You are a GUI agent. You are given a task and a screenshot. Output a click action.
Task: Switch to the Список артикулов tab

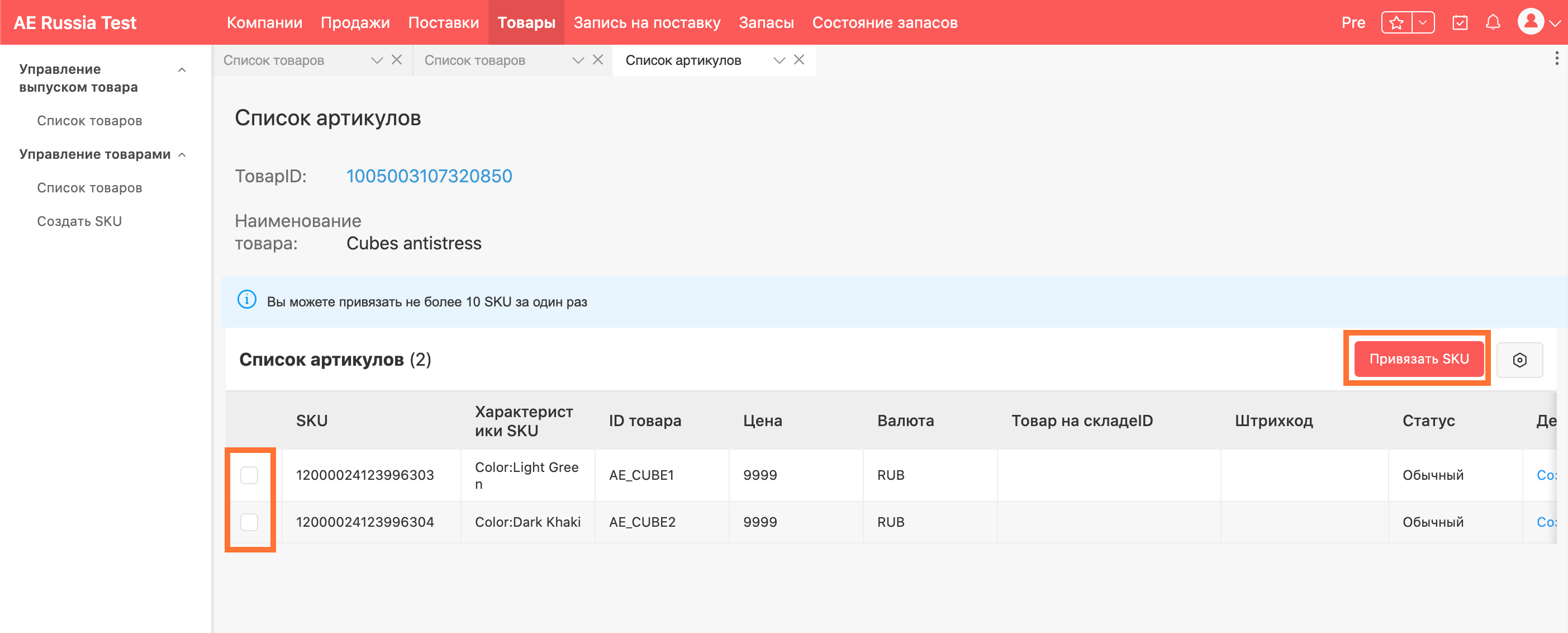(683, 60)
